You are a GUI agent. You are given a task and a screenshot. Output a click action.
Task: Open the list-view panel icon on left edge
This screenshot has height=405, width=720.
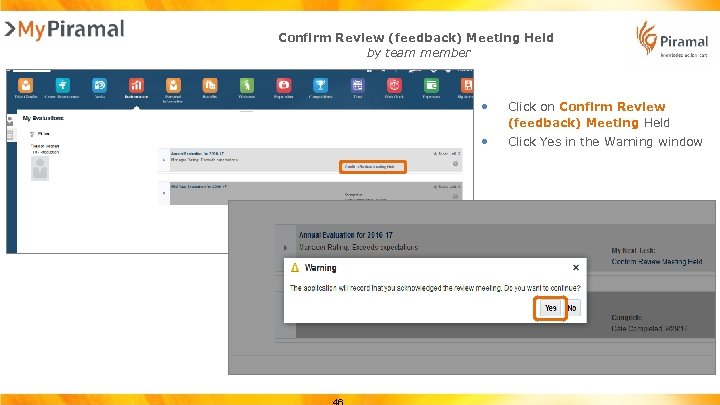tap(10, 135)
